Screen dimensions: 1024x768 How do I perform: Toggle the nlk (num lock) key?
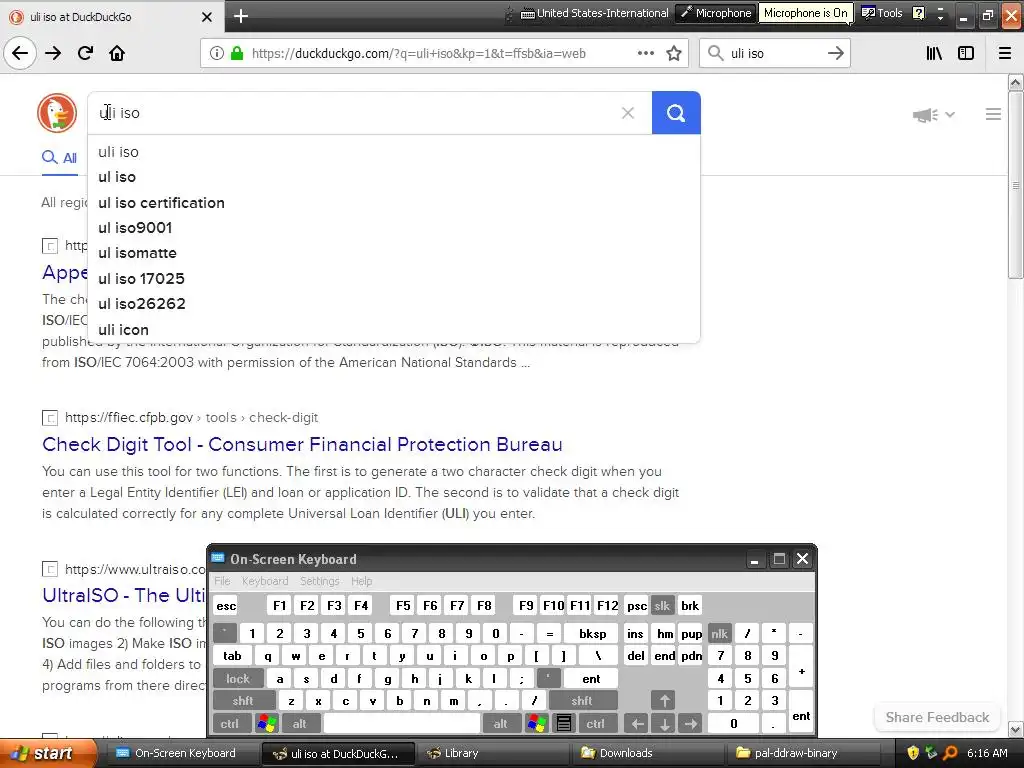pyautogui.click(x=719, y=633)
